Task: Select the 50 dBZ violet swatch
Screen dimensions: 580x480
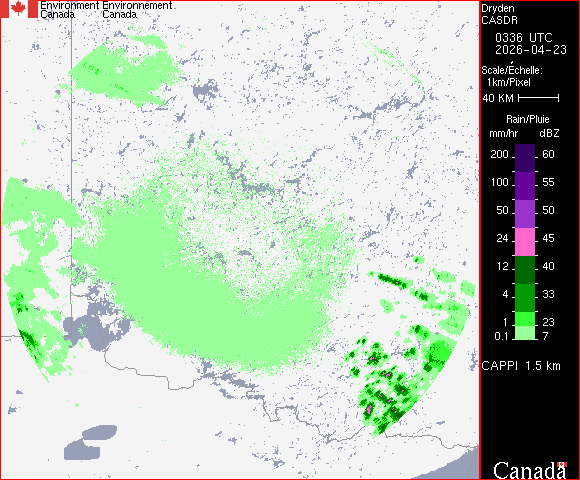Action: (x=525, y=214)
